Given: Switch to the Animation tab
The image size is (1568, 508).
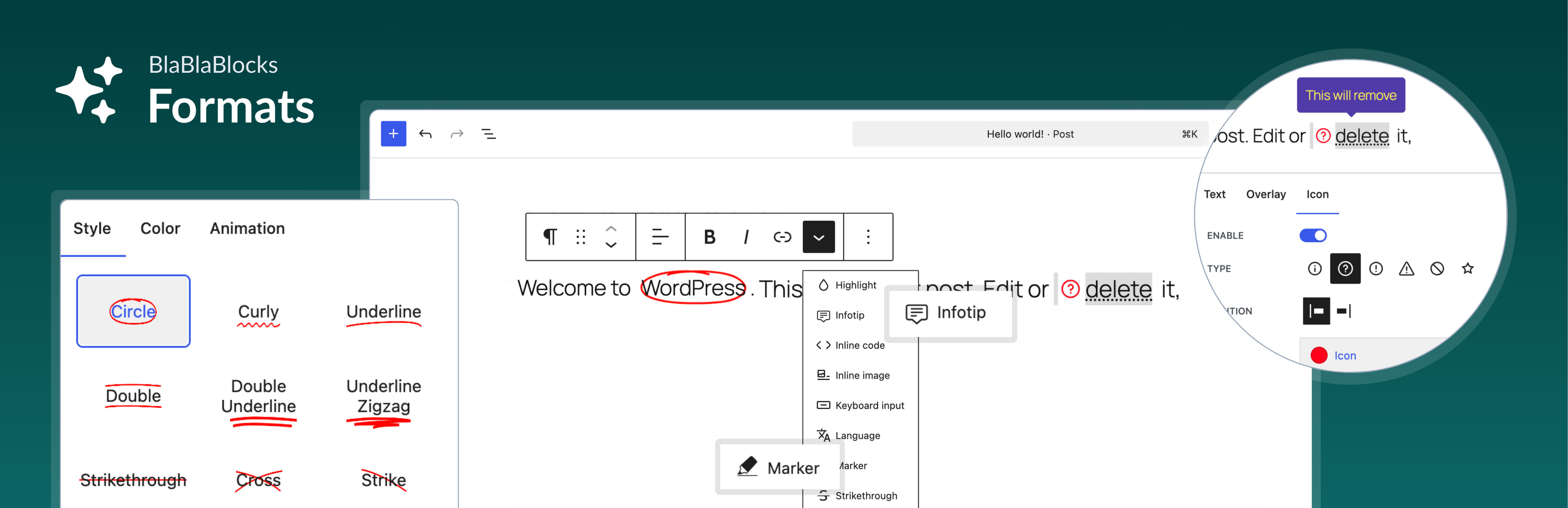Looking at the screenshot, I should click(247, 228).
